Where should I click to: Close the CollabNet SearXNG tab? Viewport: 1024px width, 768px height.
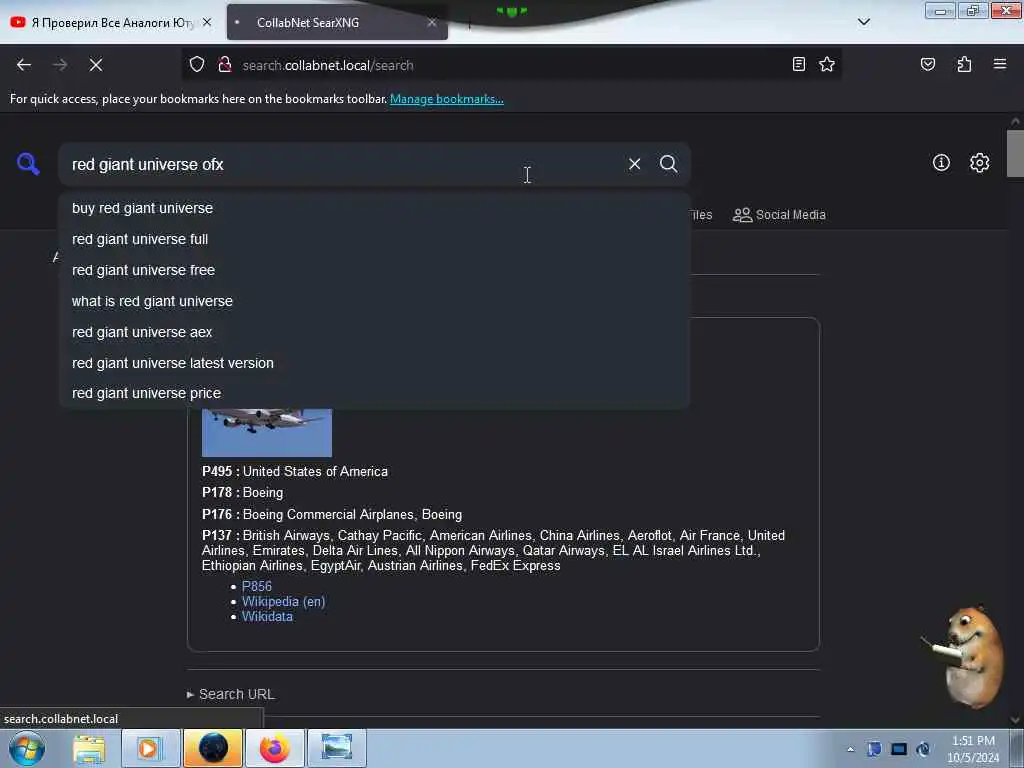[432, 22]
